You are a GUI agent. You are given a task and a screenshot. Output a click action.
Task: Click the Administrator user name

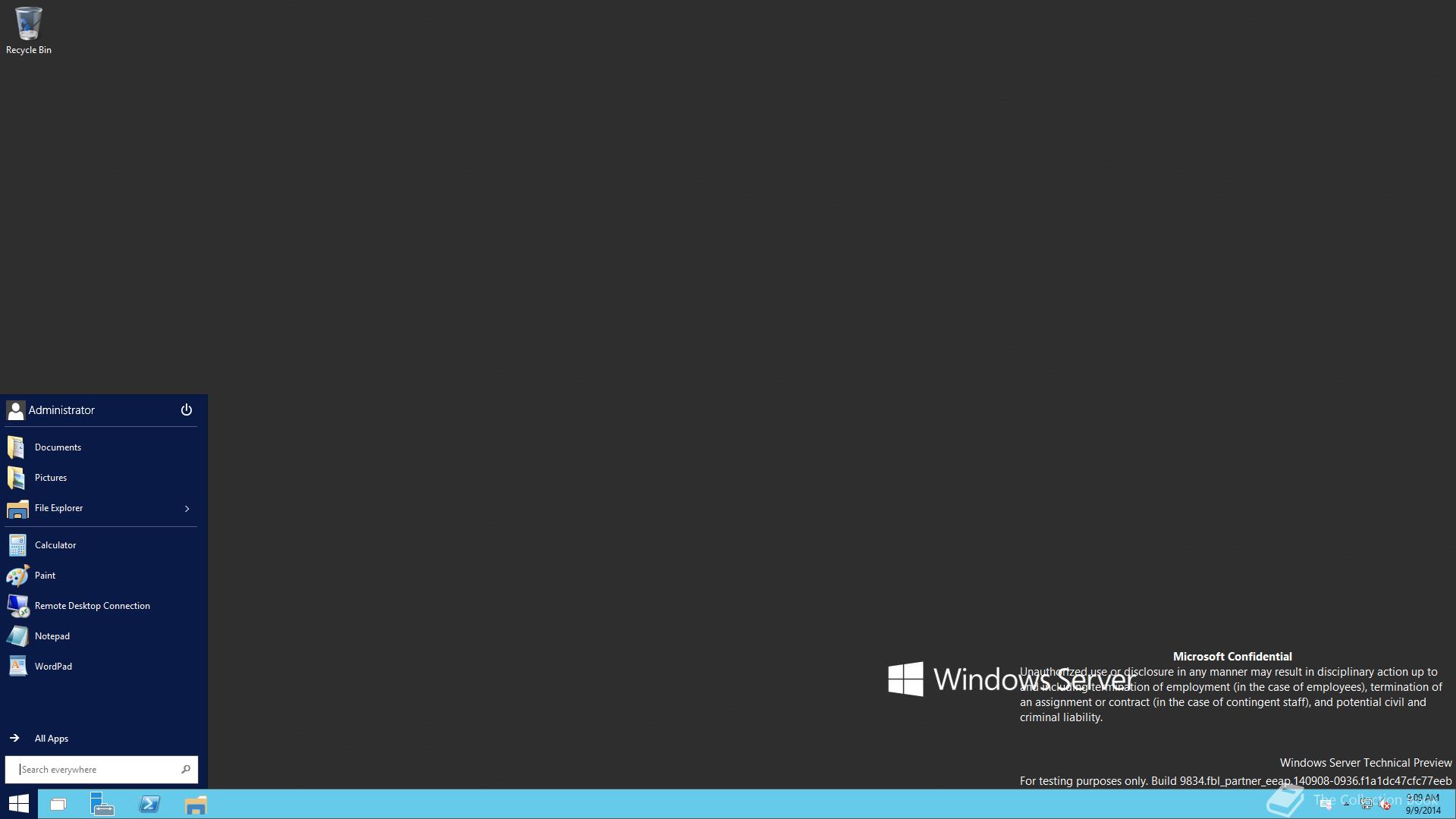pos(61,410)
